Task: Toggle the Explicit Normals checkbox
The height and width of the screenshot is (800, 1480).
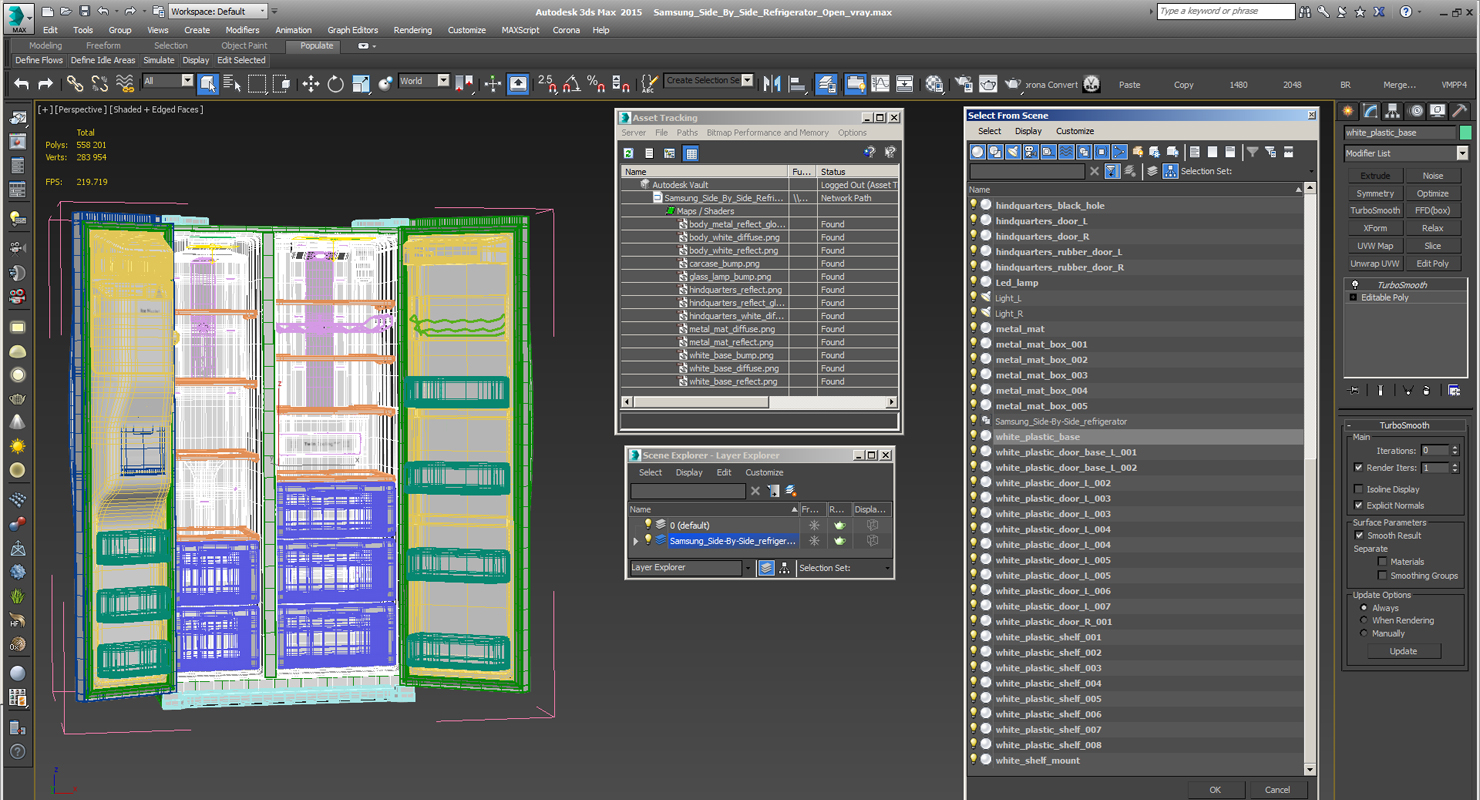Action: [1358, 505]
